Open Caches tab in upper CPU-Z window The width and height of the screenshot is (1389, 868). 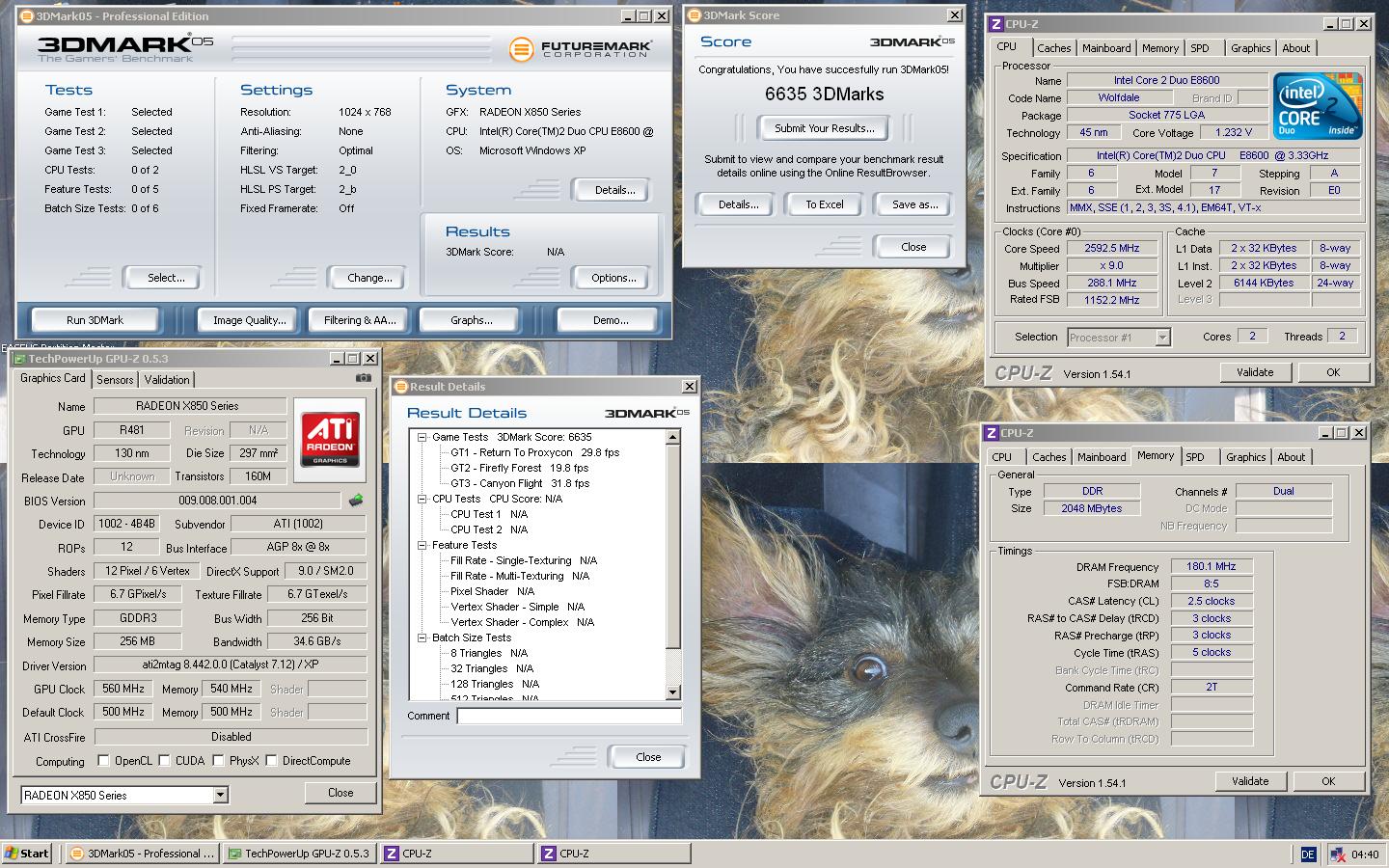click(1053, 48)
